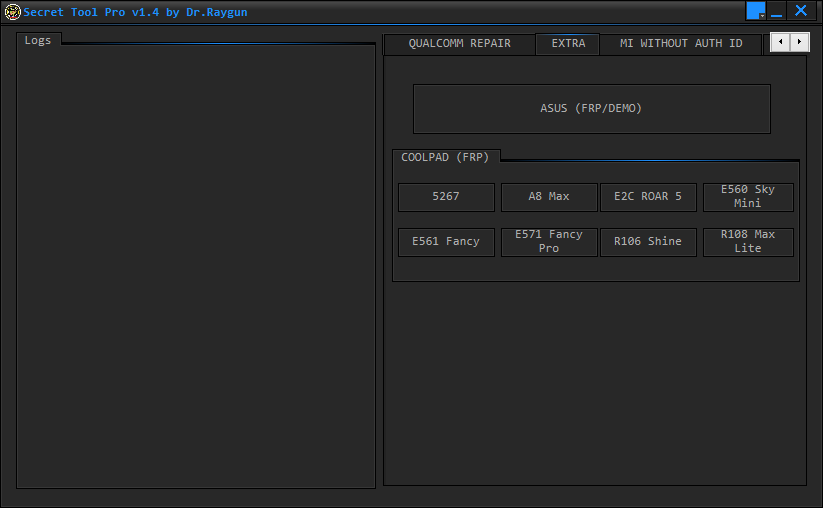Choose Coolpad 5267 FRP button
Screen dimensions: 823x508
point(446,197)
